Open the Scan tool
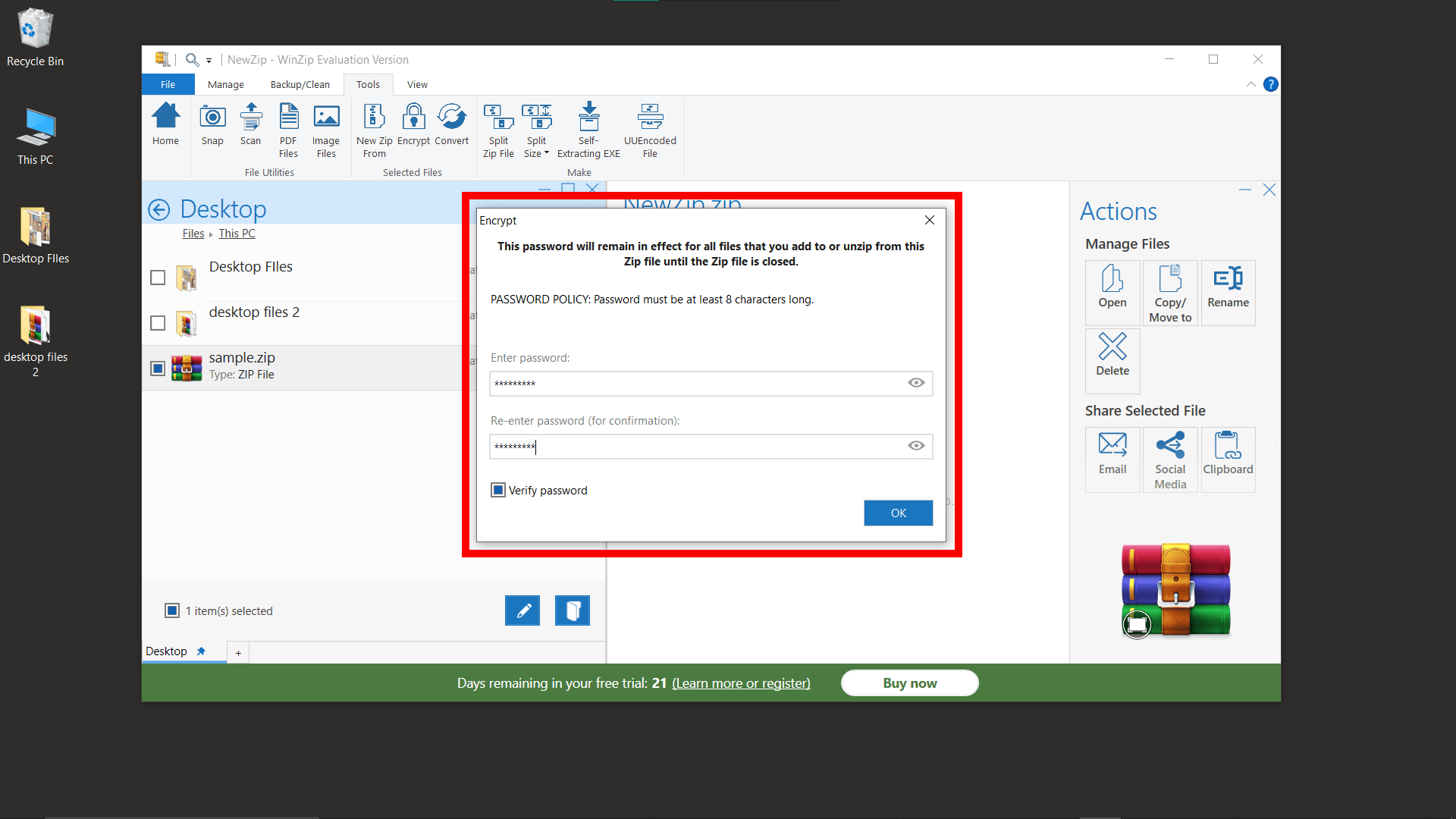 [250, 129]
